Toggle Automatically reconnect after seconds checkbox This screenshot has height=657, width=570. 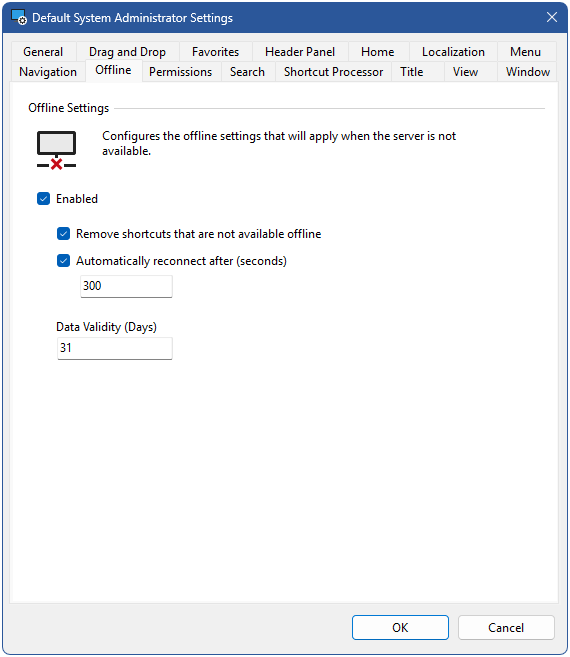(63, 261)
